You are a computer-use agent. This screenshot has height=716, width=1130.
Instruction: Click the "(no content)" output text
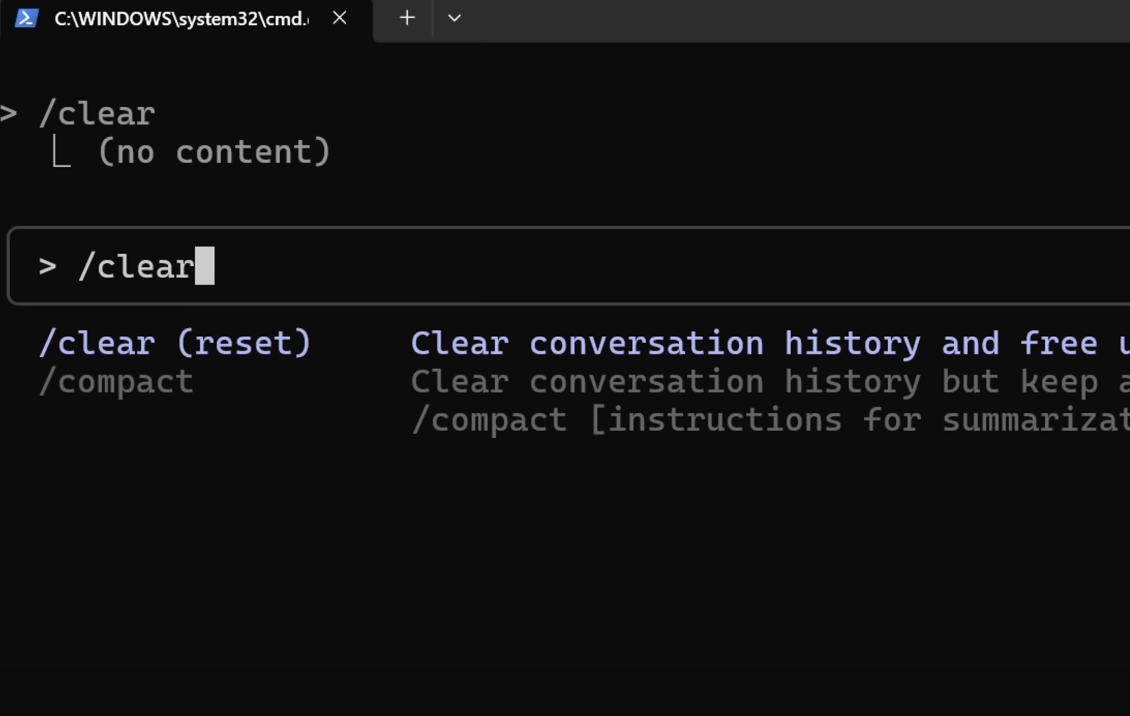pos(213,152)
